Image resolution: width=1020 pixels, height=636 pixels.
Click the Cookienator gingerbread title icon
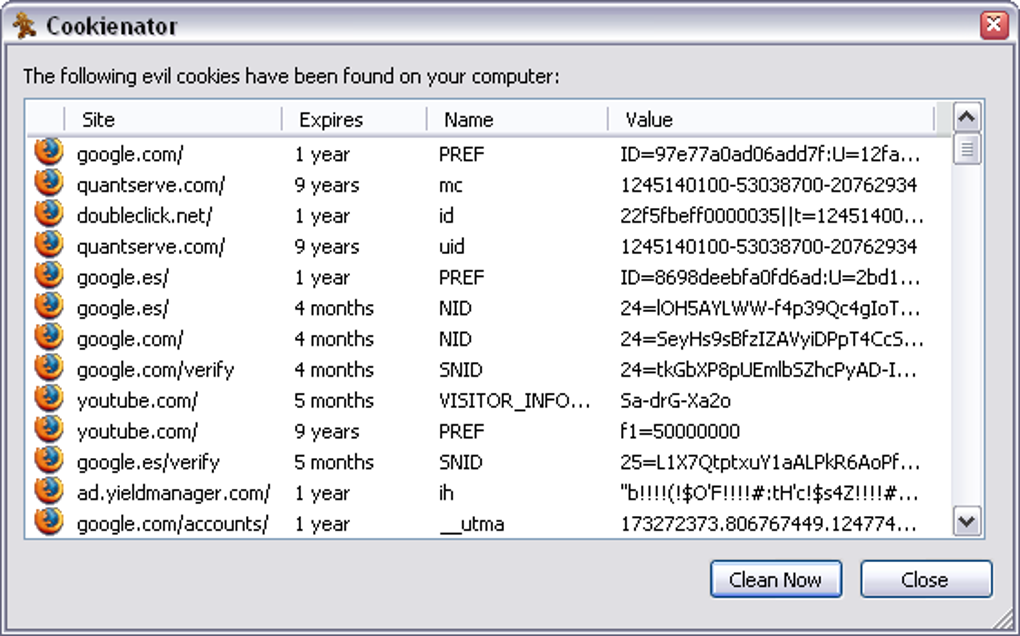[x=25, y=26]
